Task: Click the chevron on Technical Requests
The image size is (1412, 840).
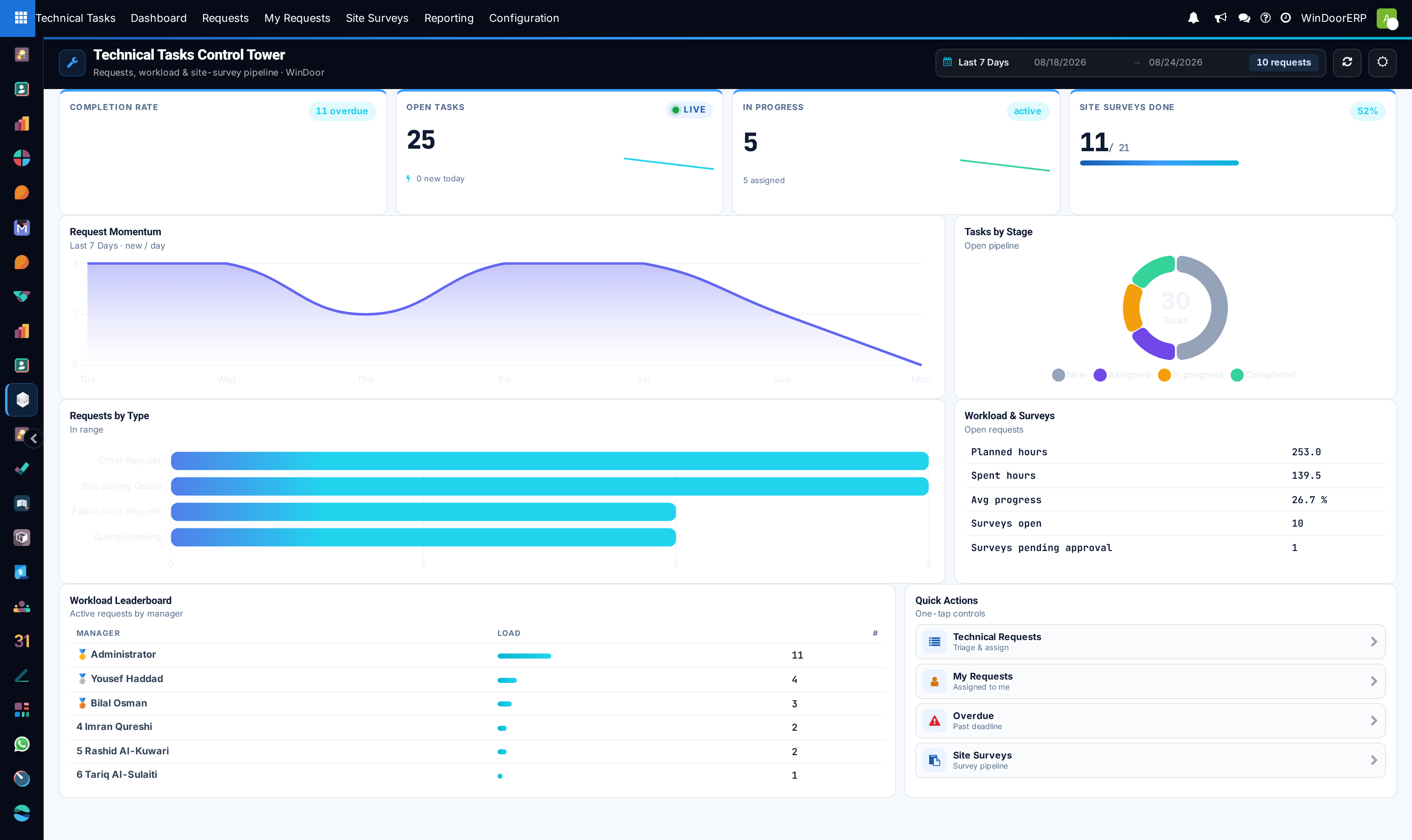Action: [1373, 642]
